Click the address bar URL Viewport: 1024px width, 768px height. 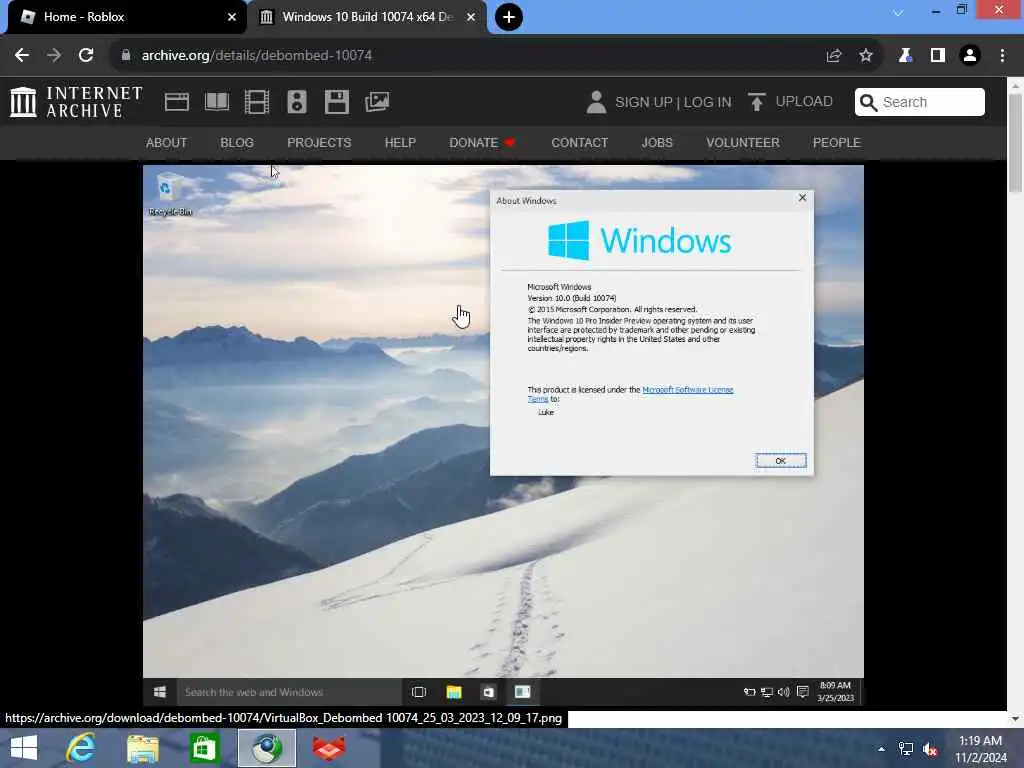click(x=257, y=56)
